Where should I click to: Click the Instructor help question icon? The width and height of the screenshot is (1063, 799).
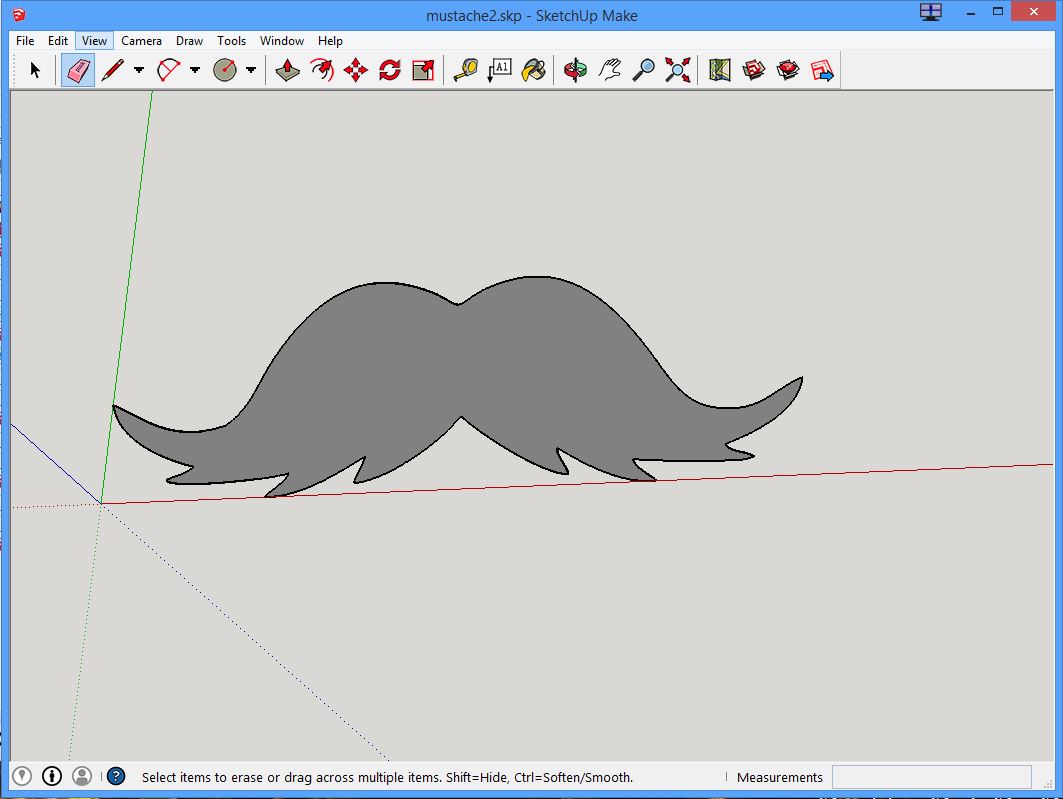click(116, 776)
